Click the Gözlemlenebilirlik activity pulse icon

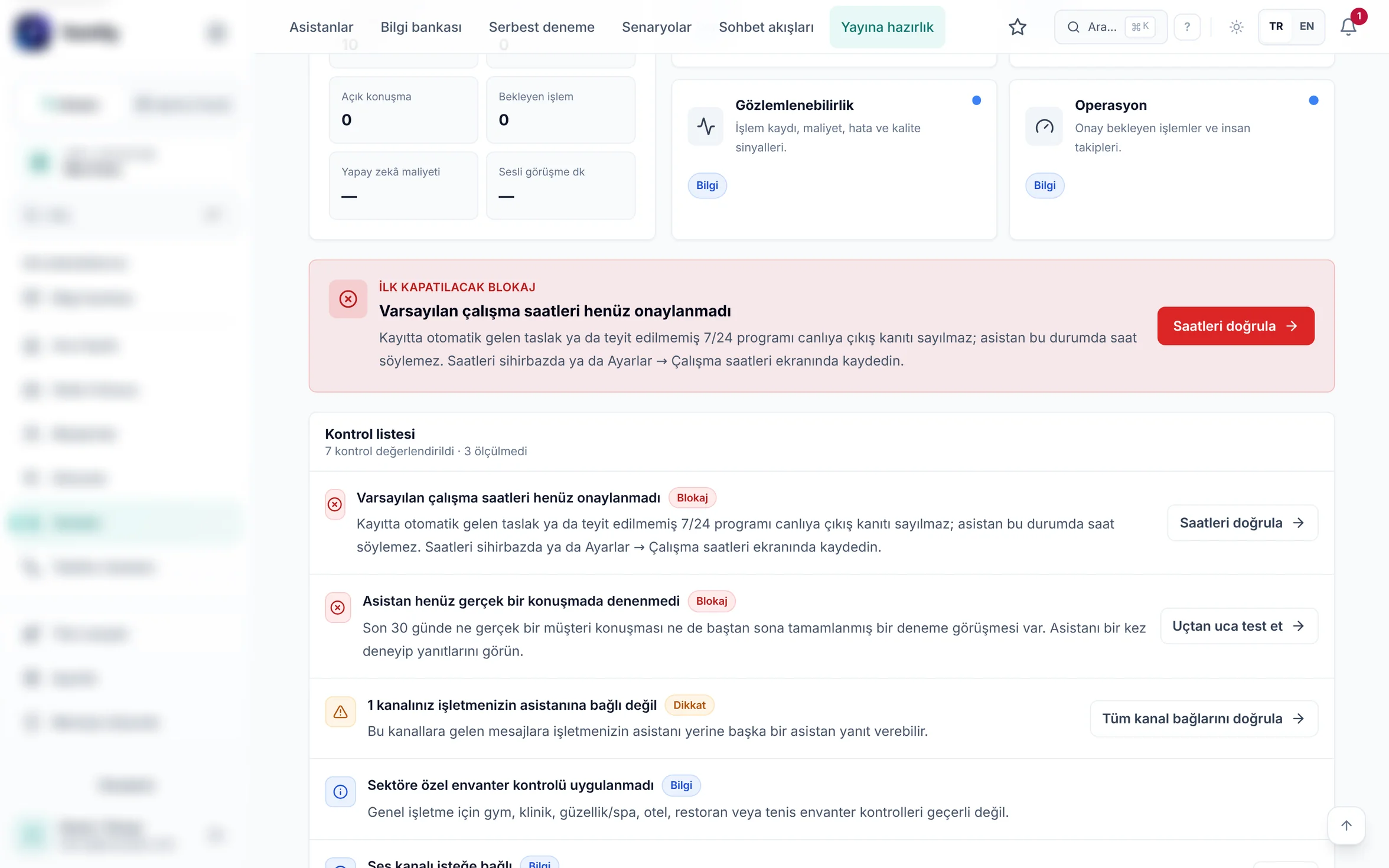pyautogui.click(x=706, y=126)
